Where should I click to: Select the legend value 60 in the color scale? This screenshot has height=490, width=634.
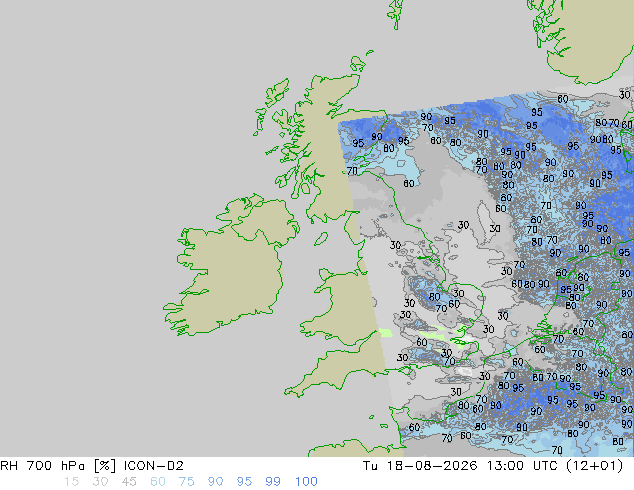pyautogui.click(x=158, y=482)
